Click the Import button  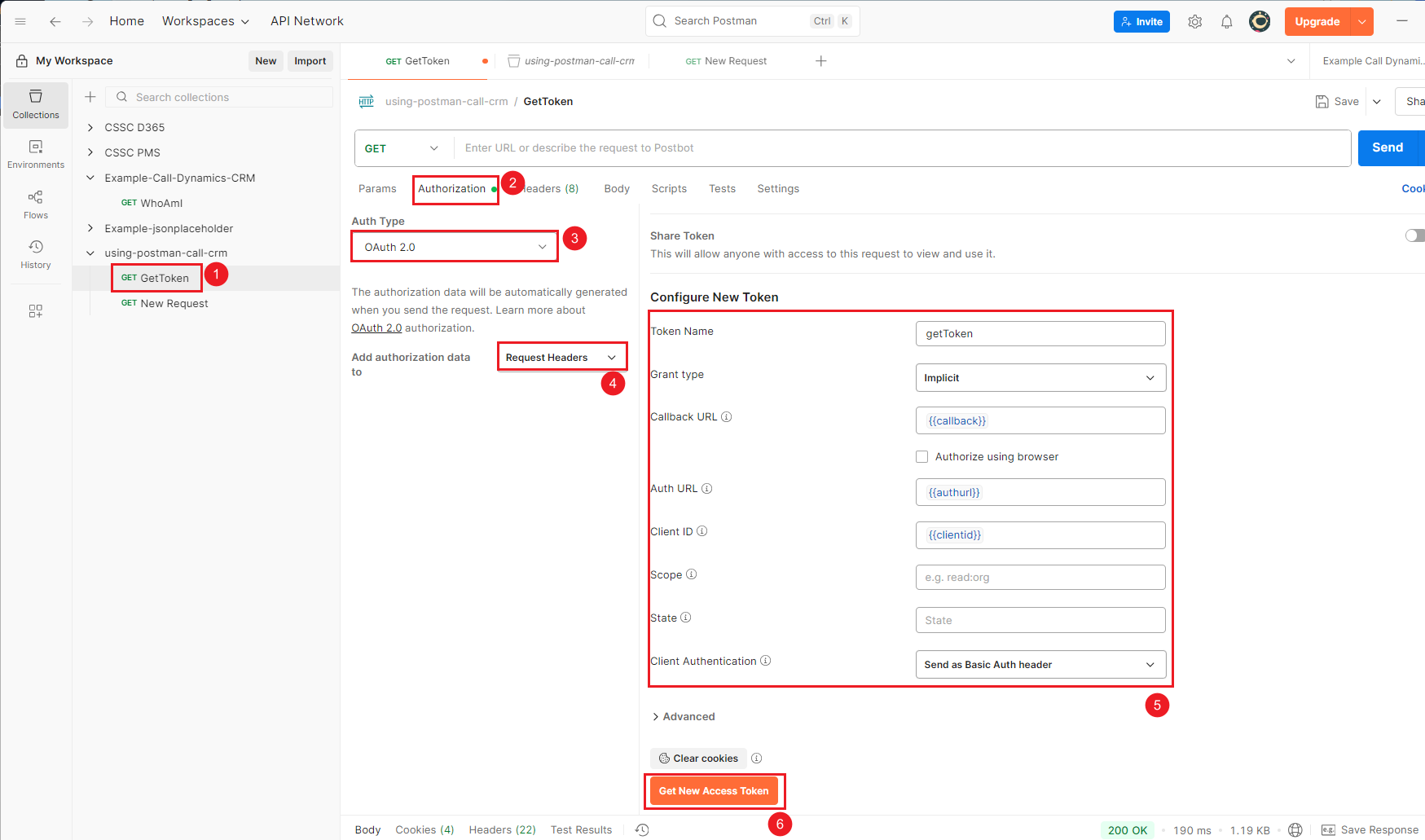pyautogui.click(x=310, y=61)
